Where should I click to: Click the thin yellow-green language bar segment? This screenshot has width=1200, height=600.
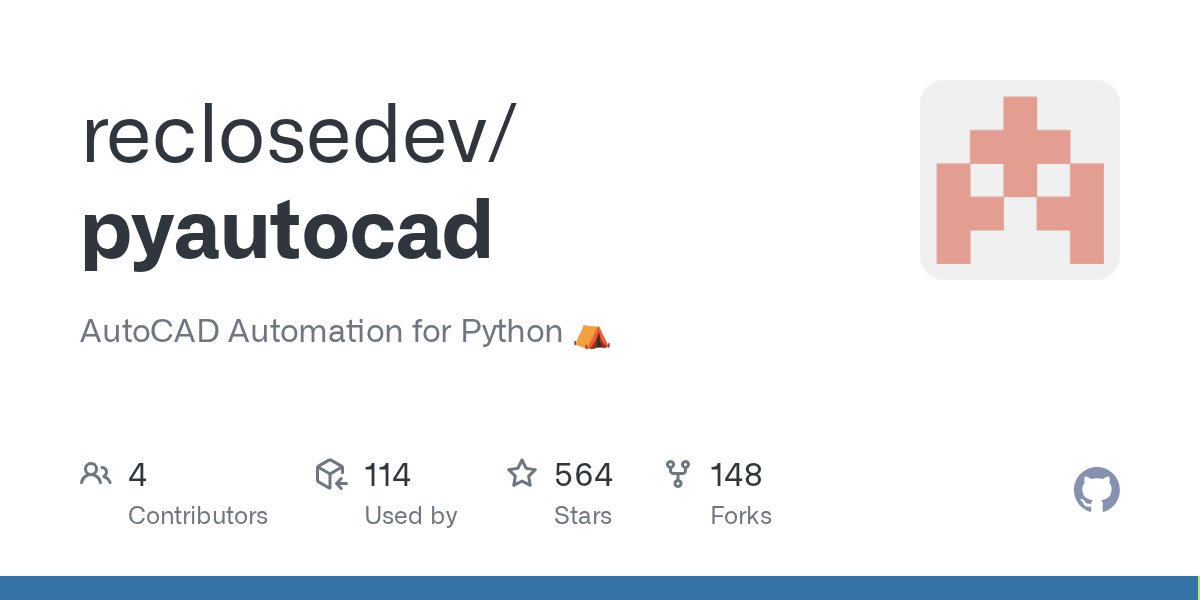(x=1198, y=588)
